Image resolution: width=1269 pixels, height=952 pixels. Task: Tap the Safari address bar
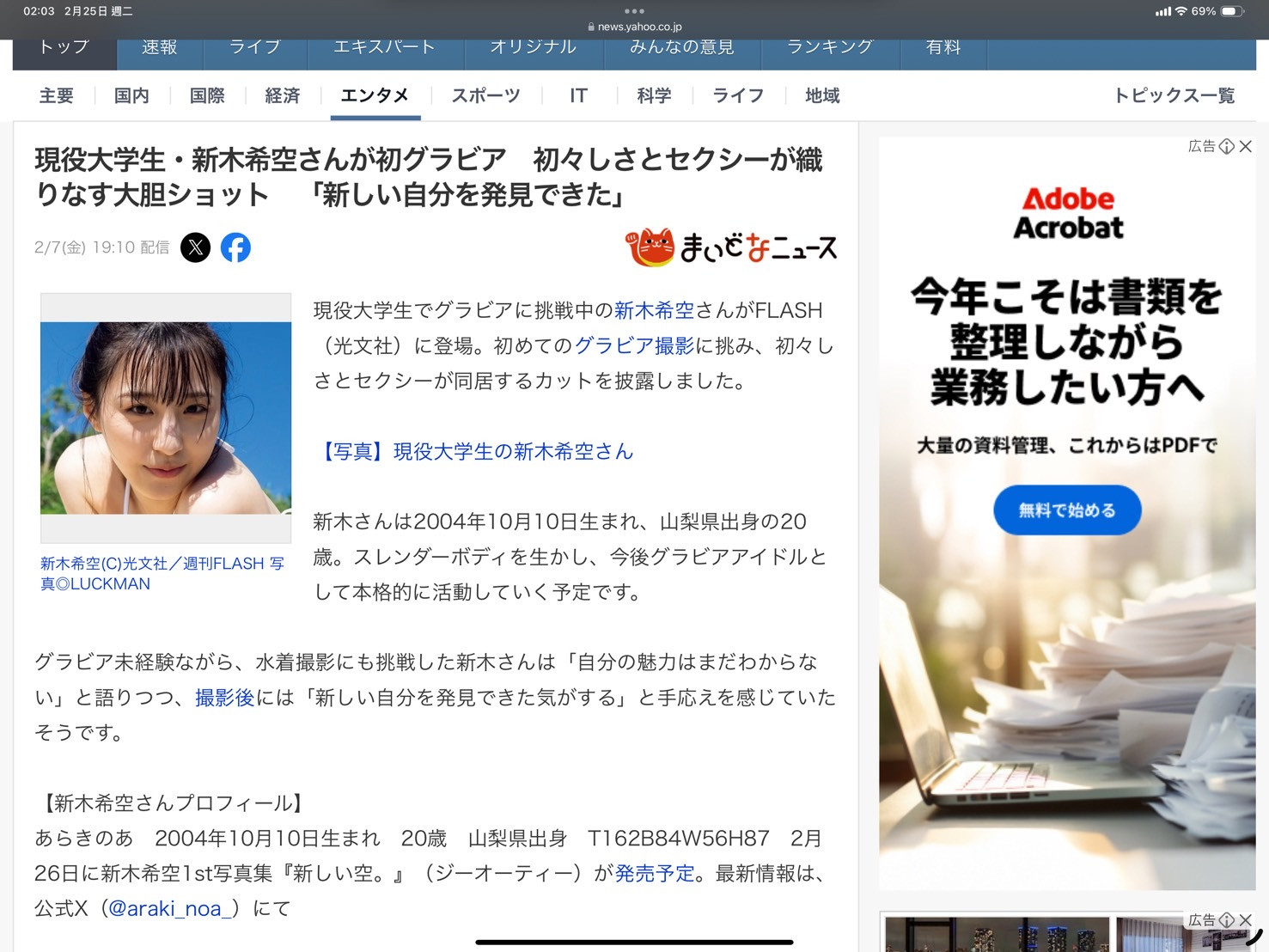(x=634, y=25)
